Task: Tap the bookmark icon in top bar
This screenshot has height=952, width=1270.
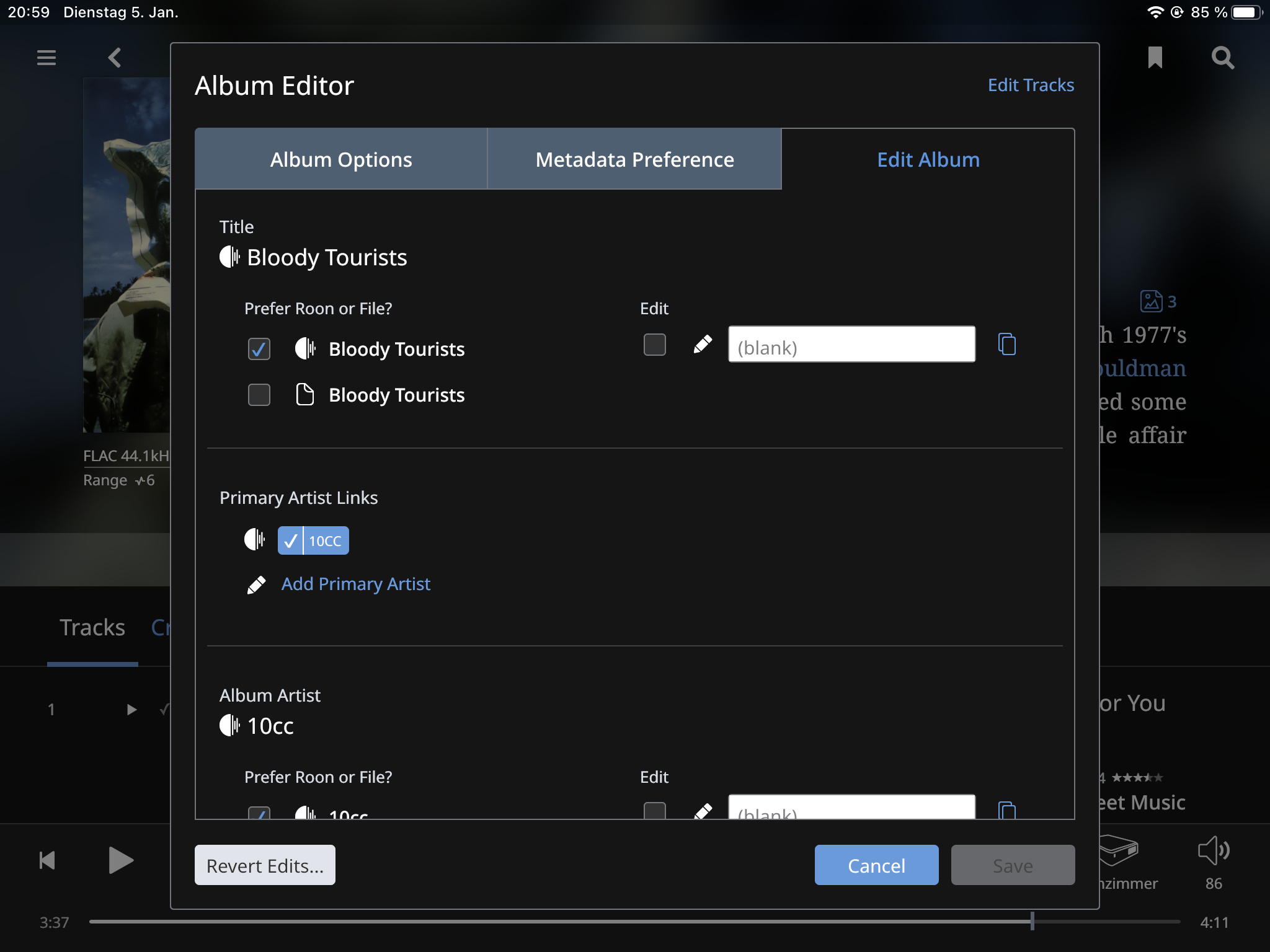Action: (x=1155, y=58)
